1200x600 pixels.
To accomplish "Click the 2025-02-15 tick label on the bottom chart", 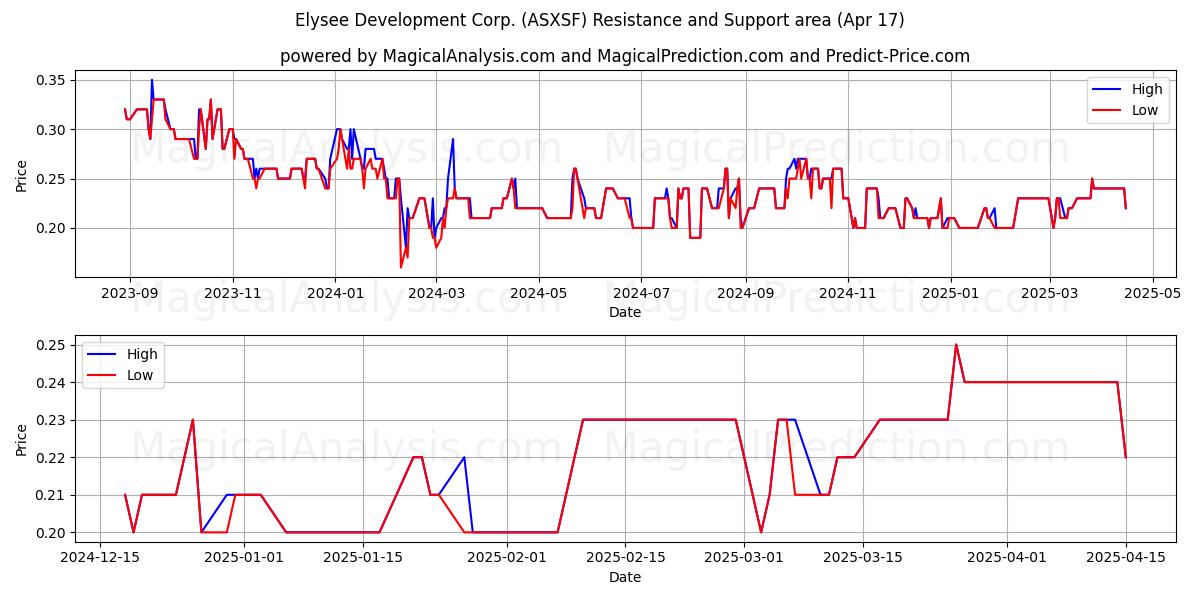I will (x=625, y=559).
